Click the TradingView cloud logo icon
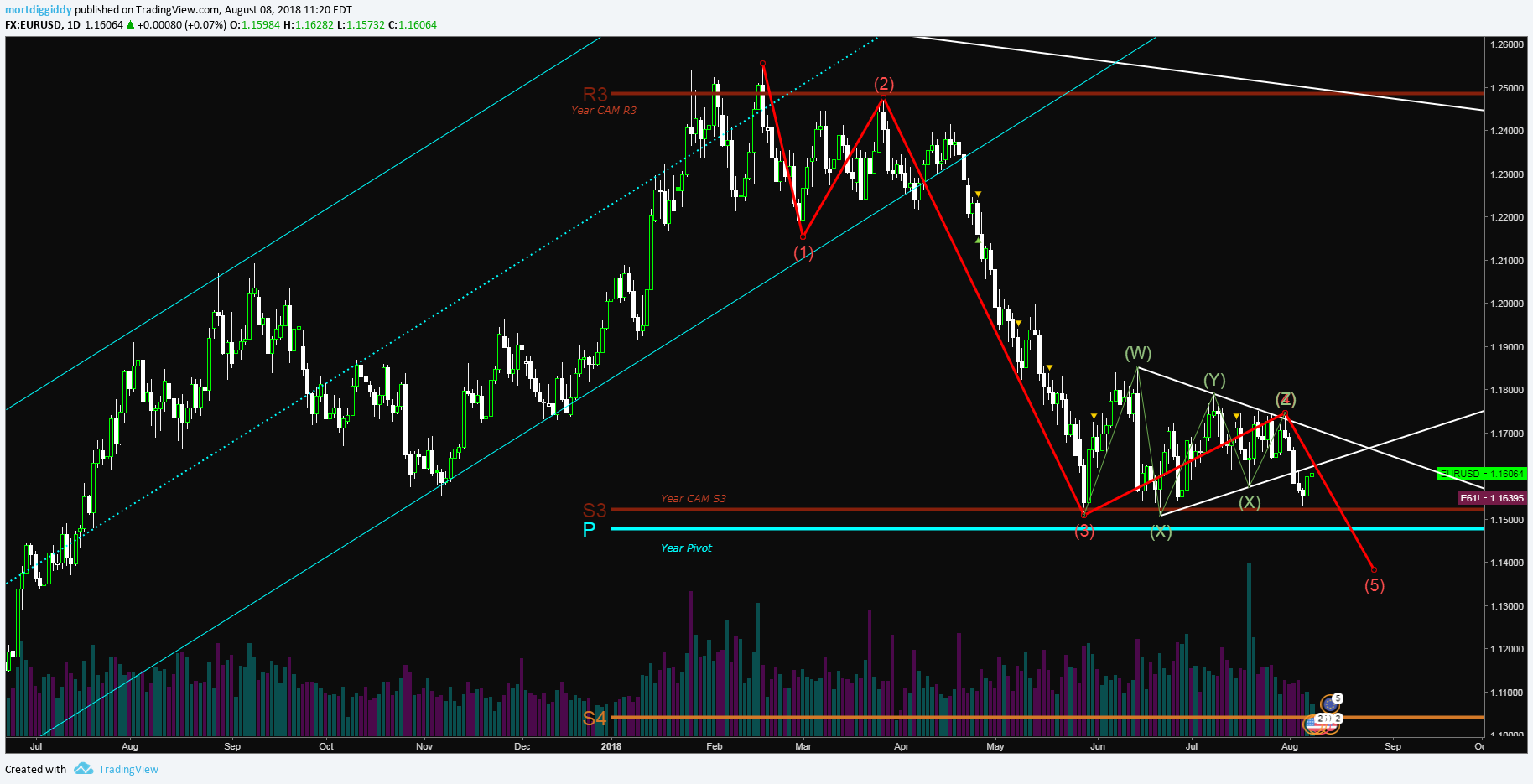 click(83, 769)
